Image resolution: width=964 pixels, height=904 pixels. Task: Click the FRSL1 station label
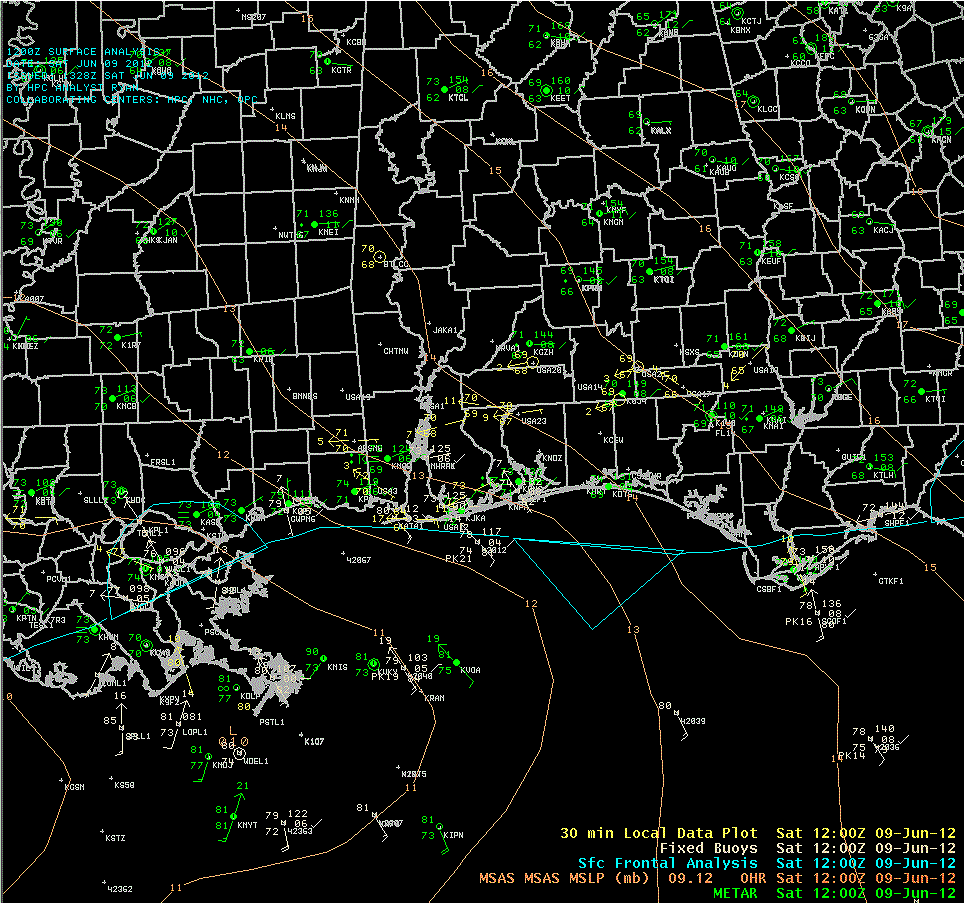click(163, 462)
